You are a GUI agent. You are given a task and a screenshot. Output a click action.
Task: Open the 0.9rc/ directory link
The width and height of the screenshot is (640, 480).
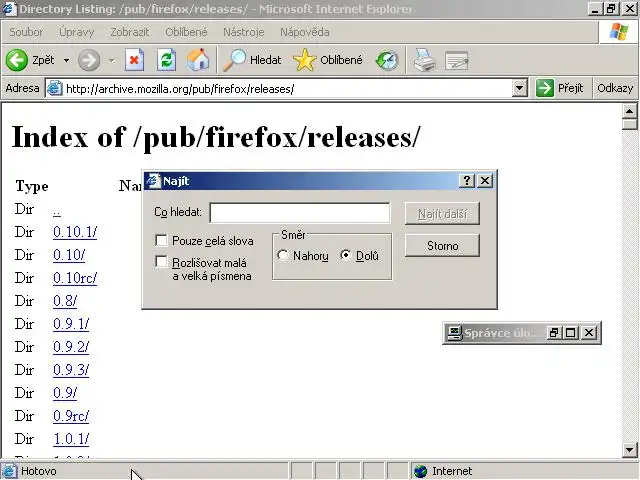[x=71, y=416]
